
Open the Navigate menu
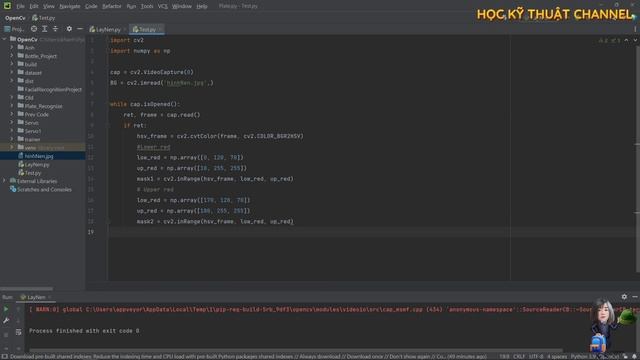(x=70, y=6)
